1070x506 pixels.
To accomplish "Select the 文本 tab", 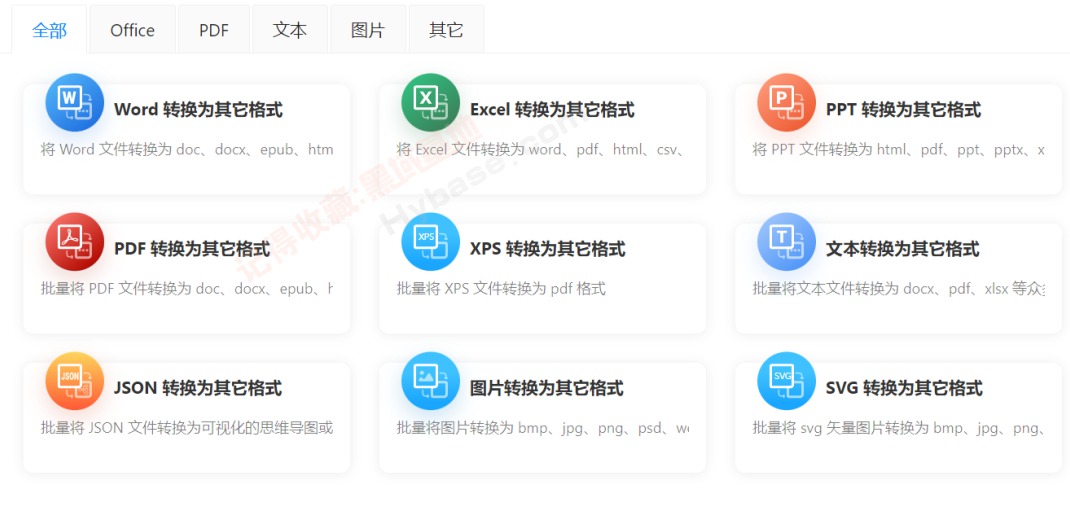I will 290,30.
